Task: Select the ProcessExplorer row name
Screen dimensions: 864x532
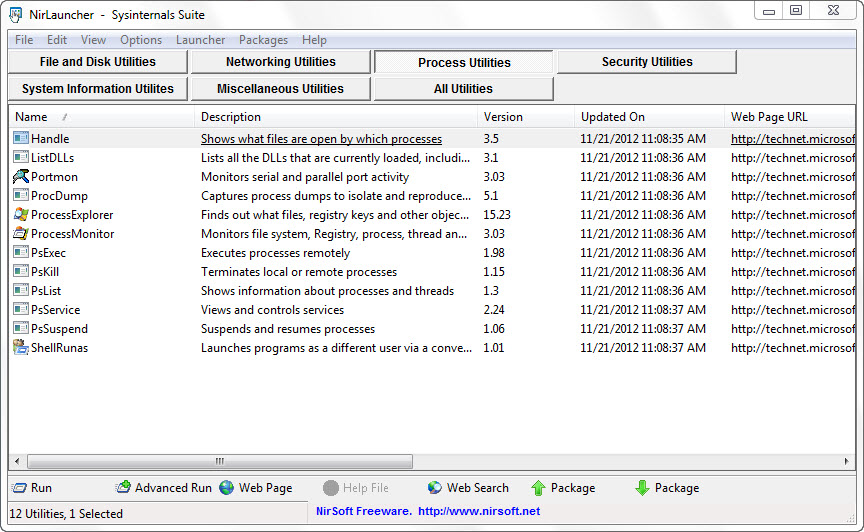Action: click(x=72, y=215)
